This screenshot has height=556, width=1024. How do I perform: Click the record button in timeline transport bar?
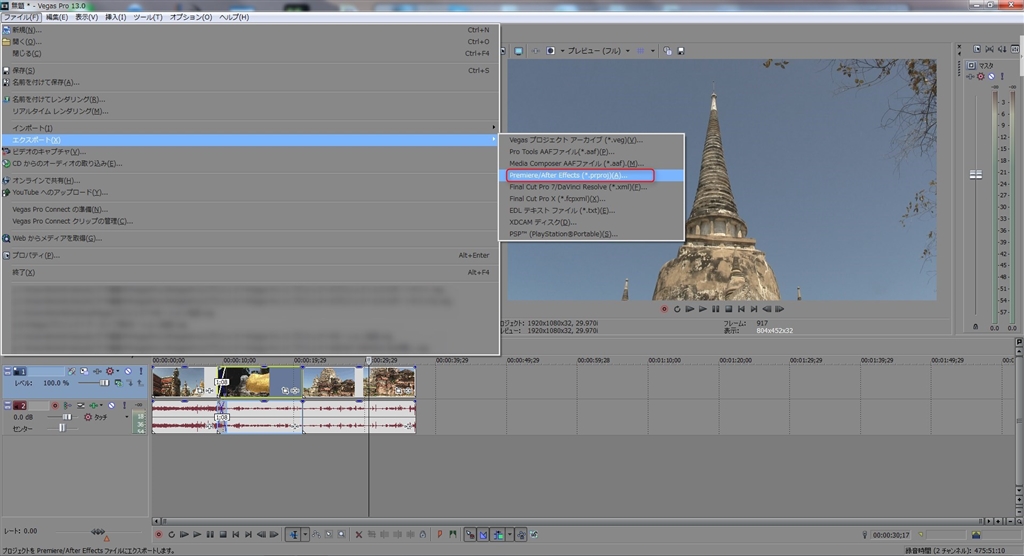158,535
